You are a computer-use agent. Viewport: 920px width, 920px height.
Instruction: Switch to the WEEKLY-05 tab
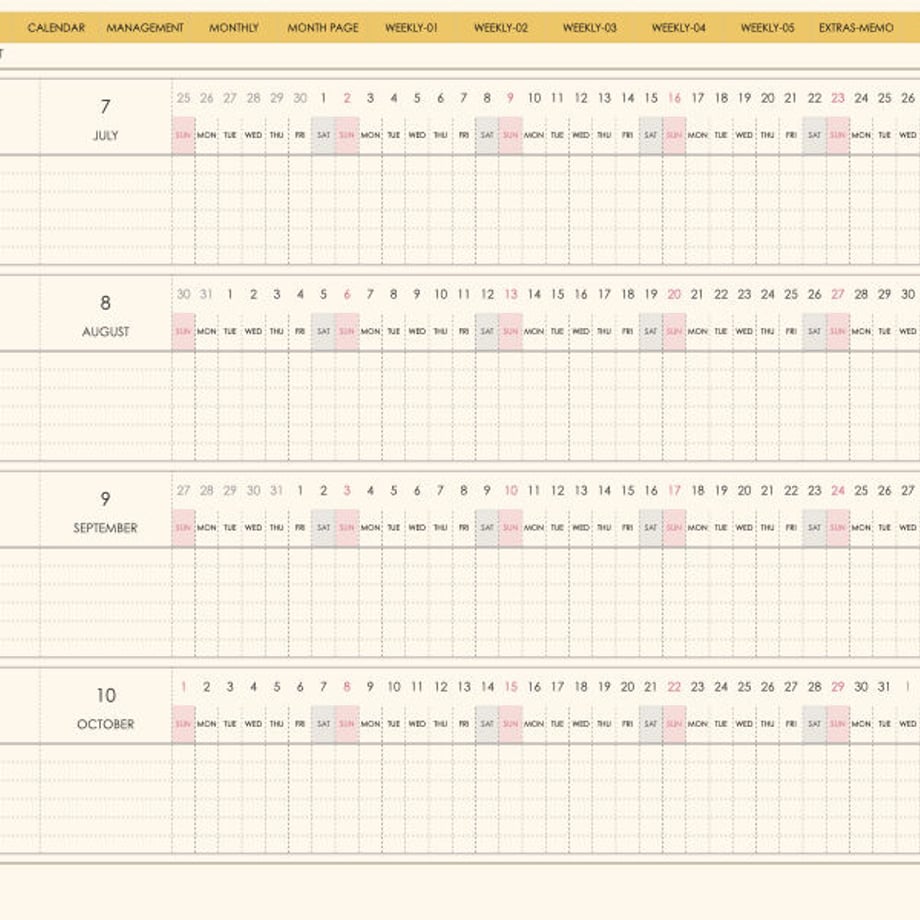767,28
